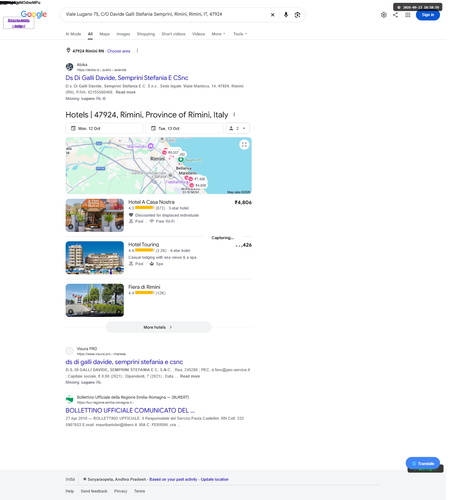Click the Sign in button

[428, 15]
